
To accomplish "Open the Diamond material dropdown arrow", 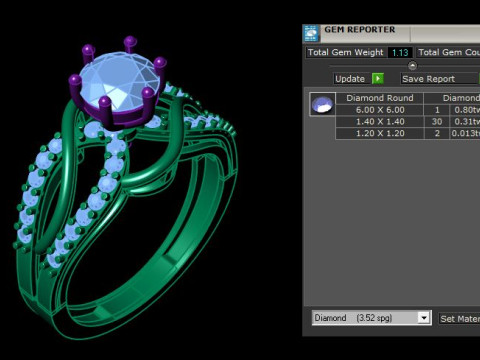I will pos(424,318).
